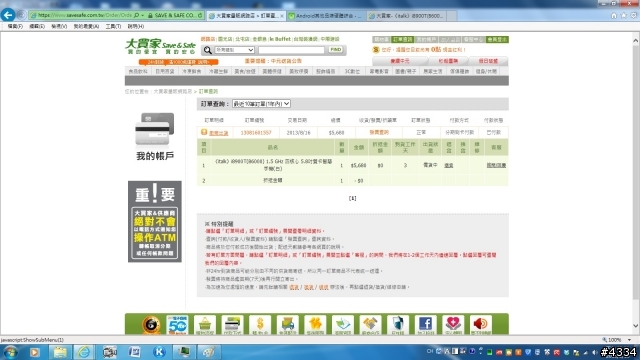Viewport: 640px width, 360px height.
Task: Click the magnifier icon beside the search category dropdown
Action: pos(207,50)
